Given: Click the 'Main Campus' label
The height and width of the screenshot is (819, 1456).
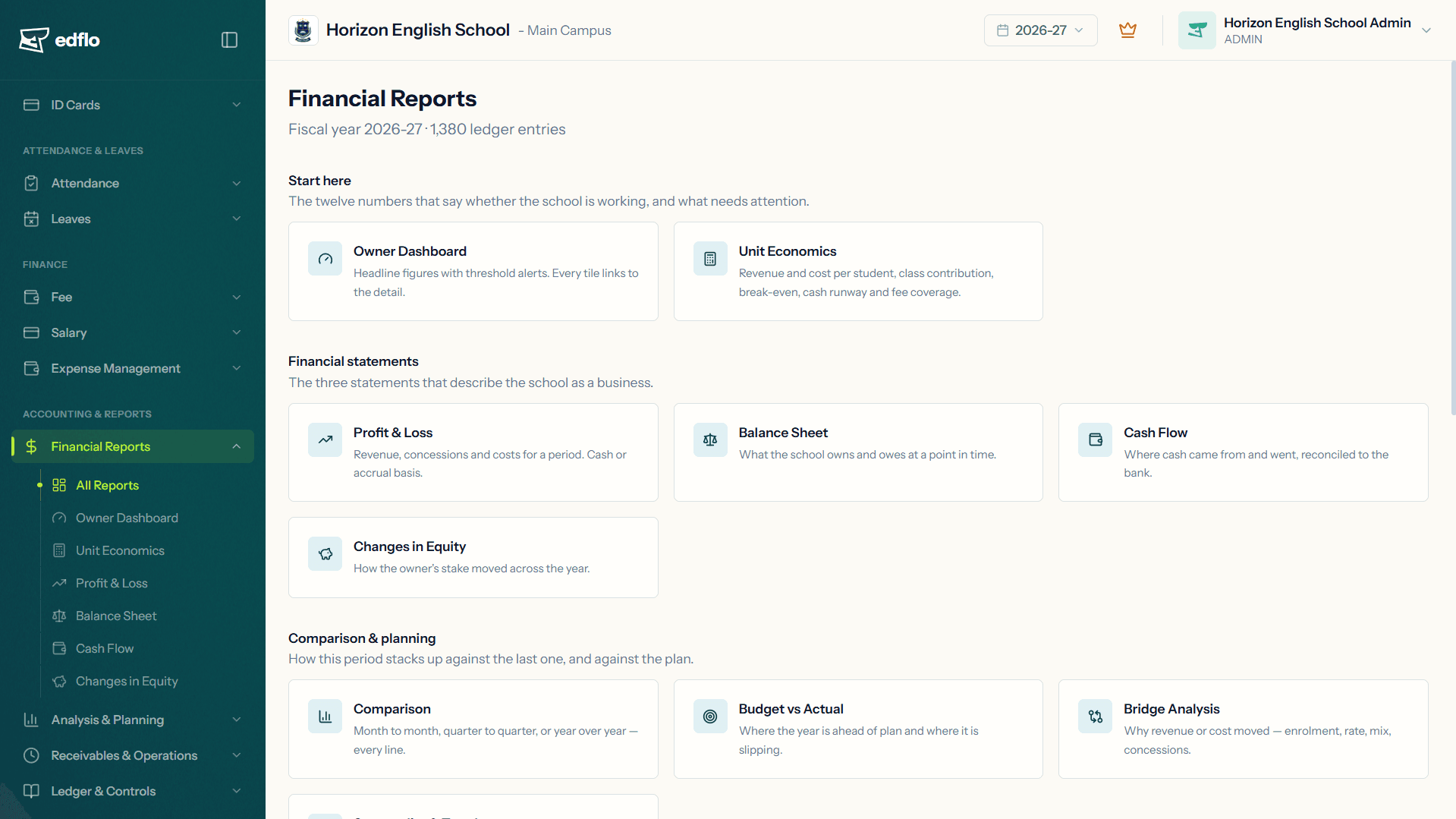Looking at the screenshot, I should (569, 30).
